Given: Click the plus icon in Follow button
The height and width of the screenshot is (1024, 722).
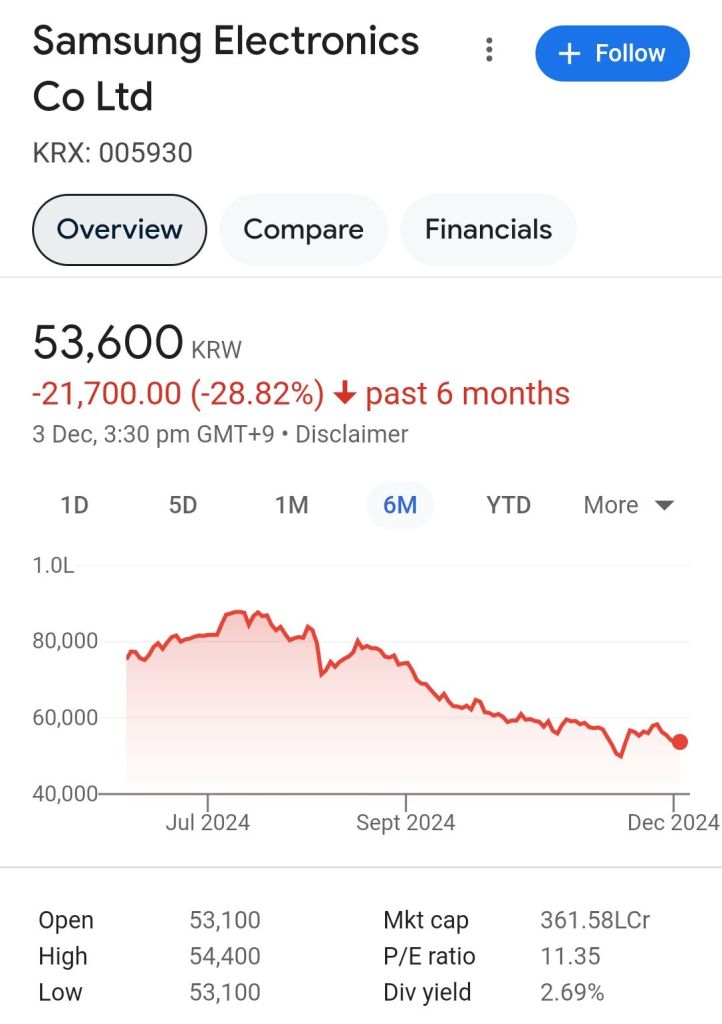Looking at the screenshot, I should 569,54.
